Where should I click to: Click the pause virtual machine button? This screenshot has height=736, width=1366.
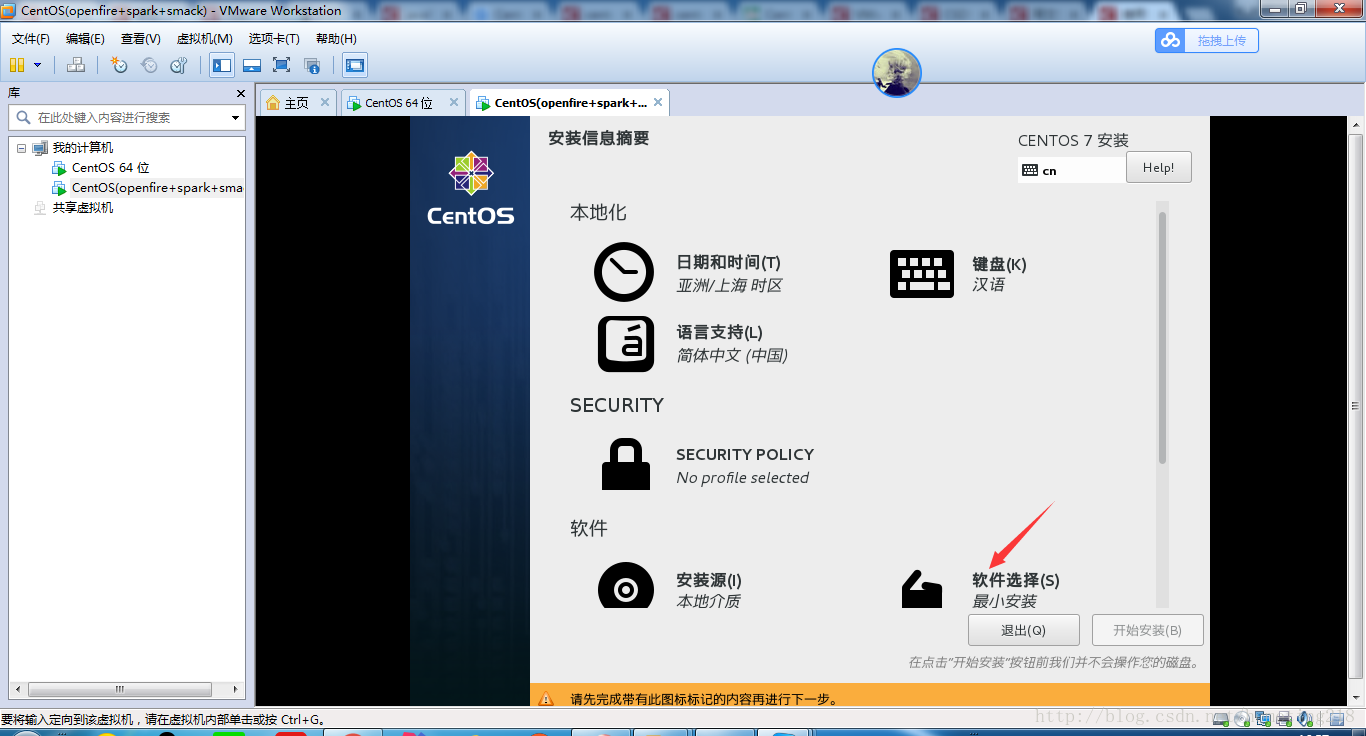(17, 65)
